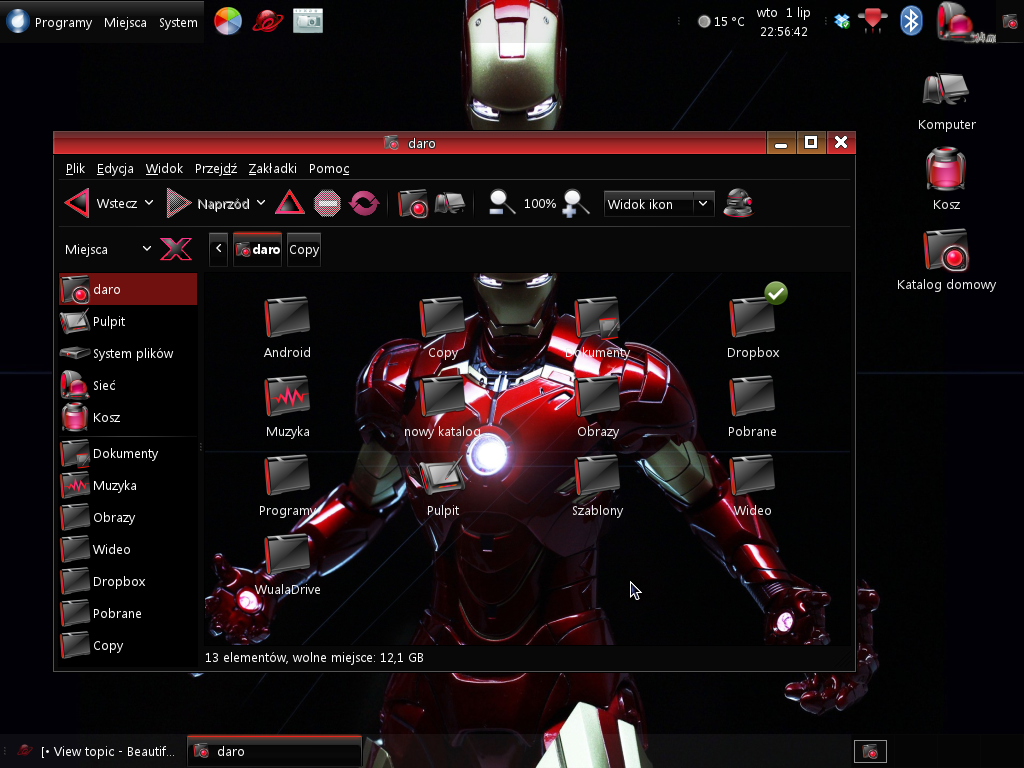Select the Programy folder in file view

coord(287,476)
